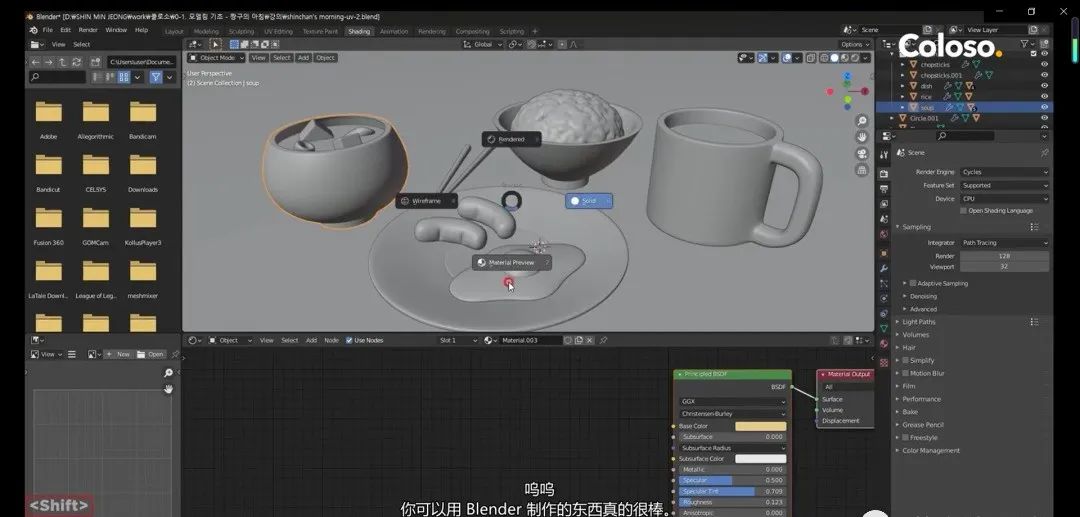The image size is (1080, 517).
Task: Switch to Compositing workspace tab
Action: point(472,31)
